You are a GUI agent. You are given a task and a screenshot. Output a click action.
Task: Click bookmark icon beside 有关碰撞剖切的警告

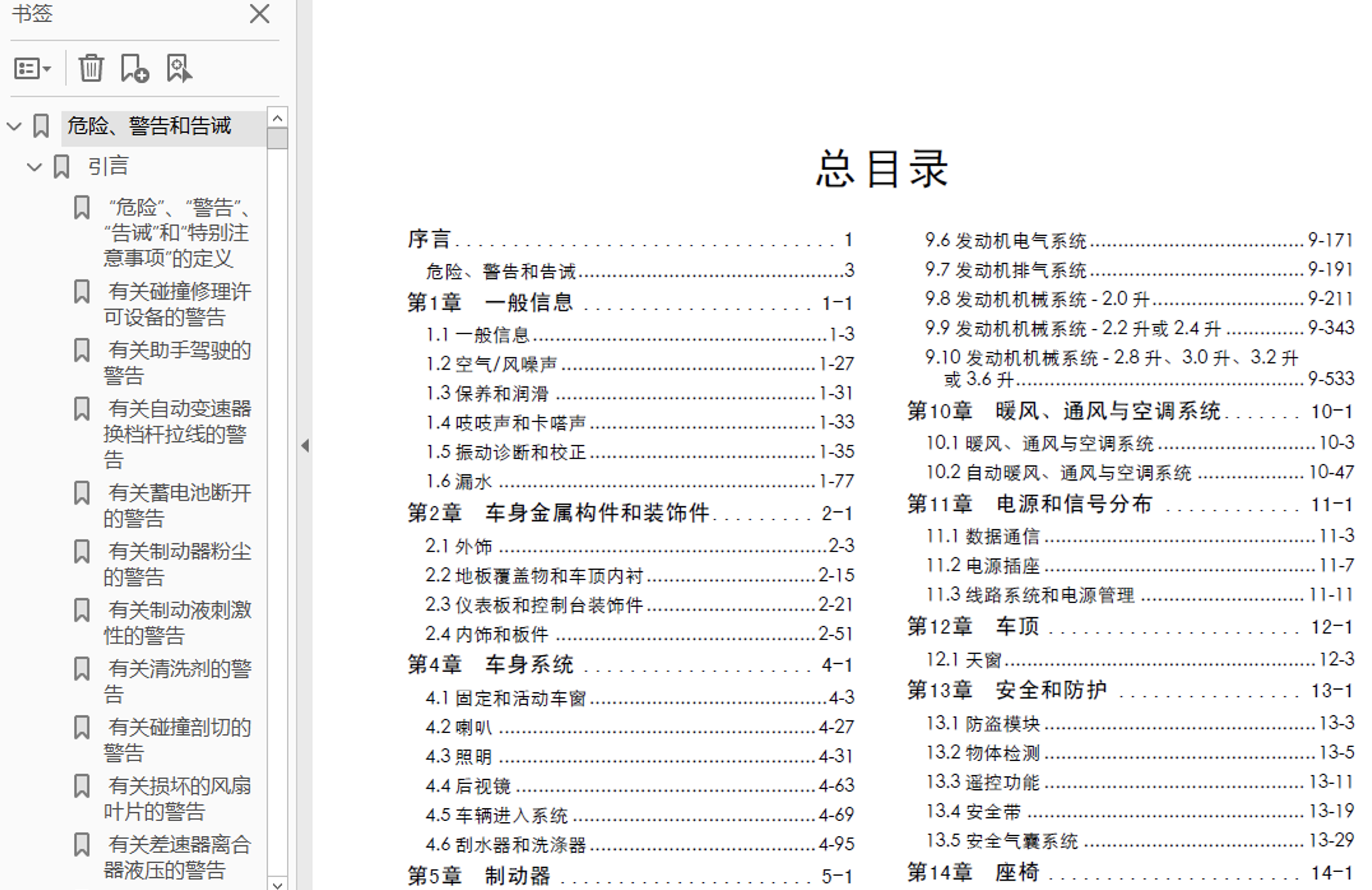pos(82,727)
